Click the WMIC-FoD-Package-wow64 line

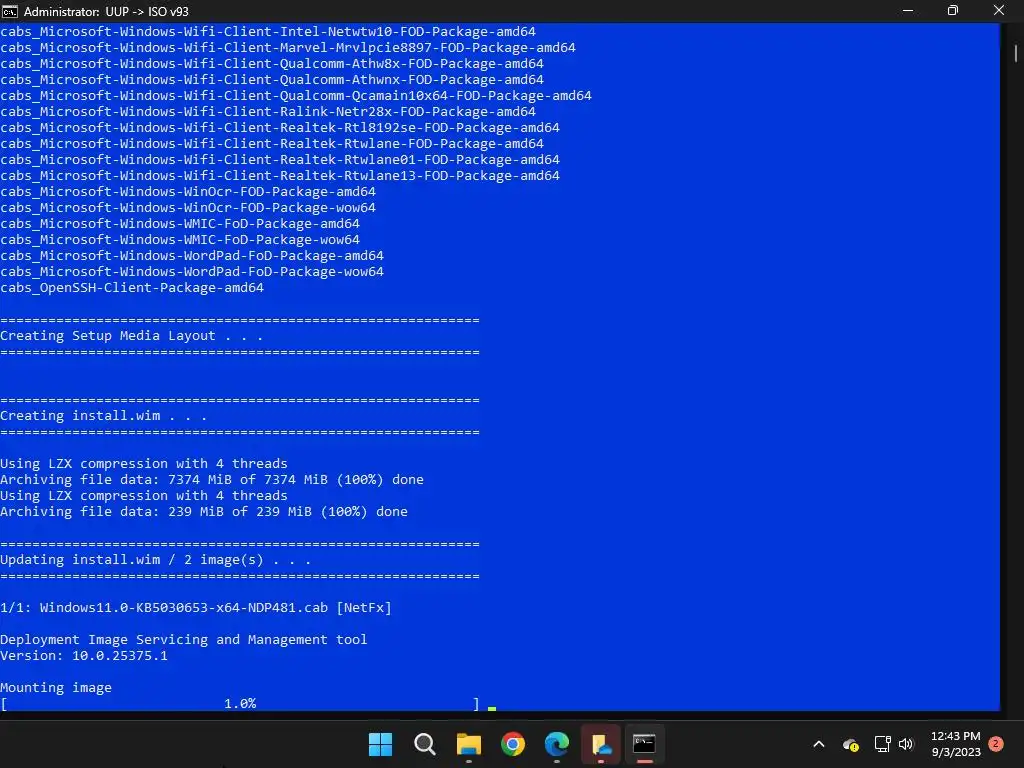180,240
